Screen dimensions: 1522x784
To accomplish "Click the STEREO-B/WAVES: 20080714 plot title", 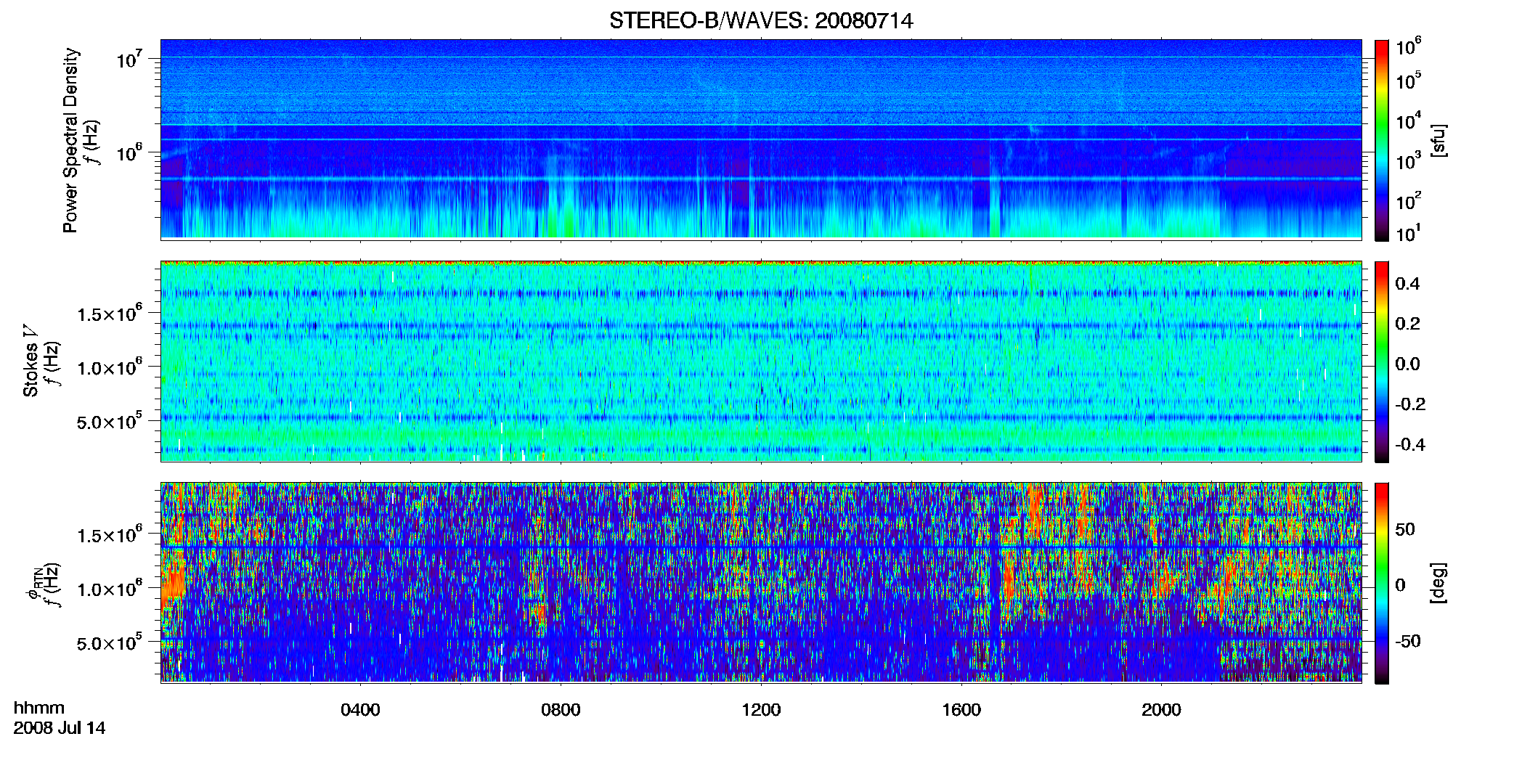I will click(761, 21).
